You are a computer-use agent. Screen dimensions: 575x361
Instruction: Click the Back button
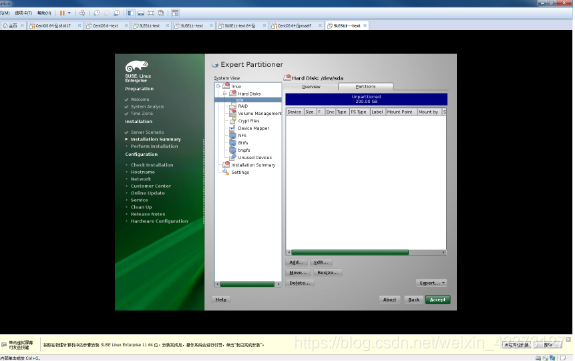pos(414,300)
